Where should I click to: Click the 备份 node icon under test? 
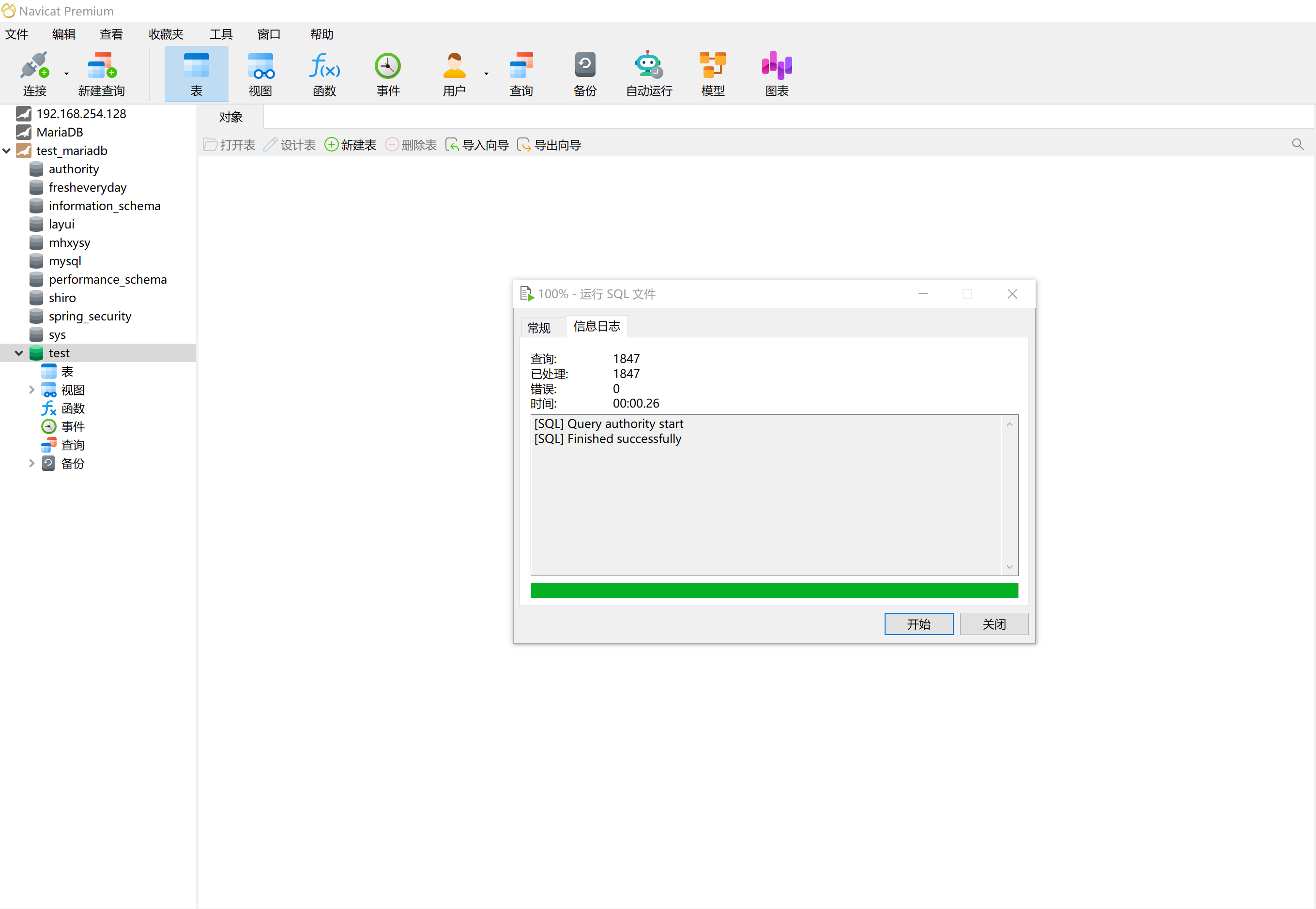click(49, 464)
